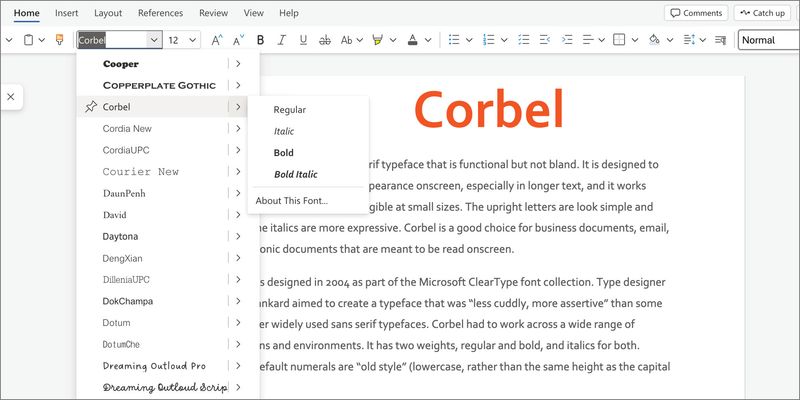Screen dimensions: 800x400
Task: Click the Change Case Ab icon
Action: coord(346,40)
